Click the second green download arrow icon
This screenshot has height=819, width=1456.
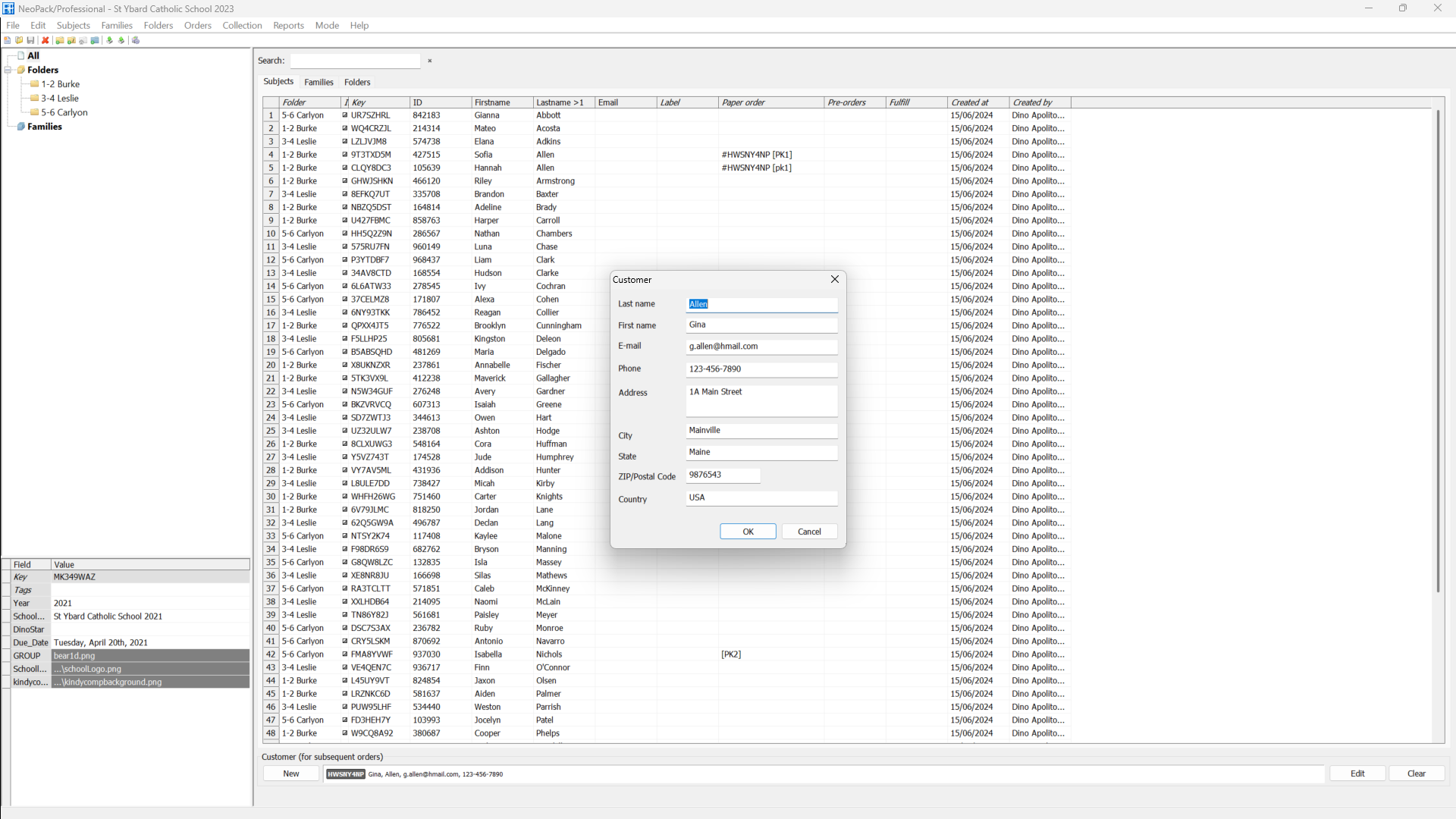(x=121, y=40)
